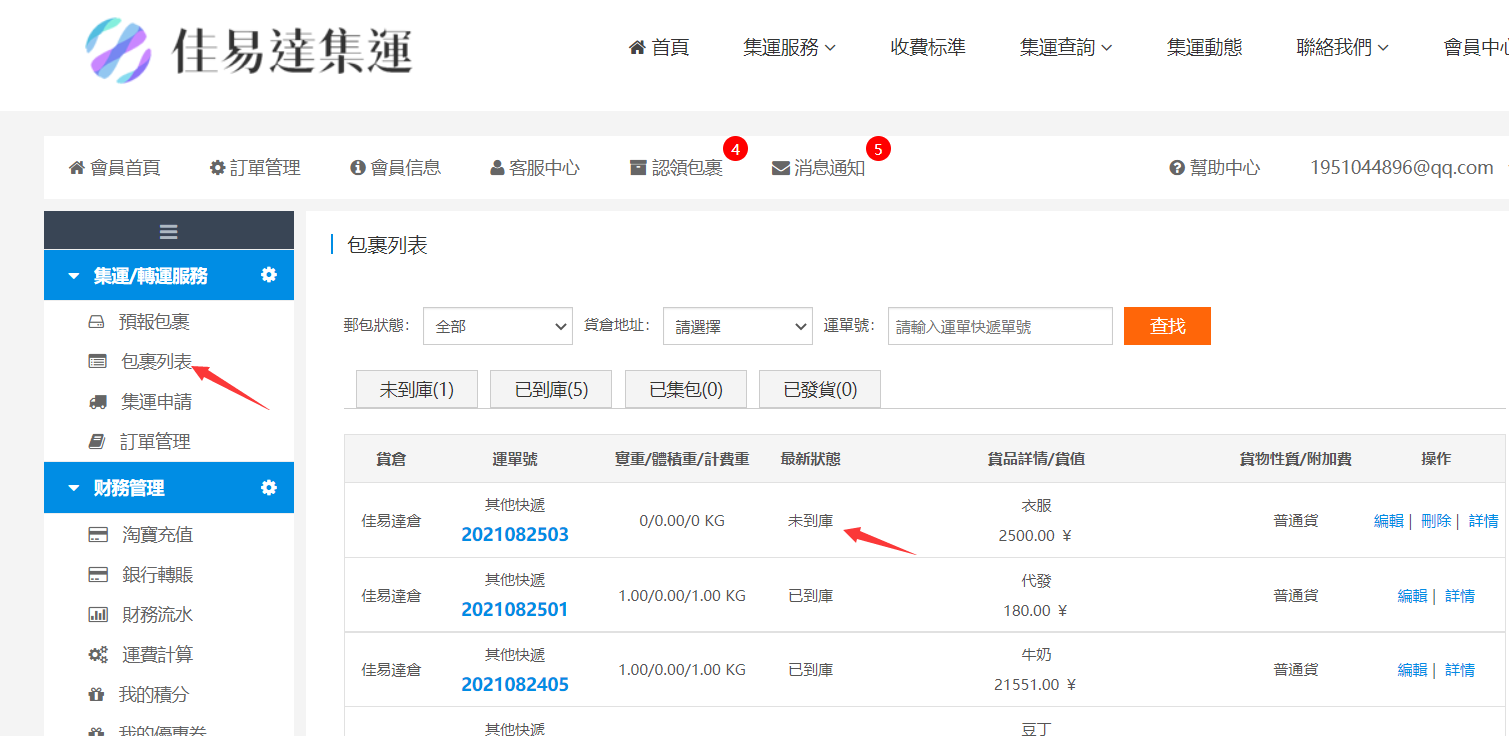Click the home icon next to 首頁
Screen dimensions: 1509x736
coord(637,47)
